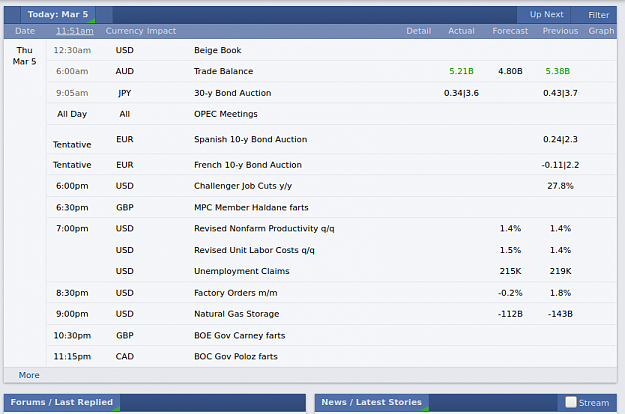Click the Factory Orders previous 1.8%

[560, 293]
